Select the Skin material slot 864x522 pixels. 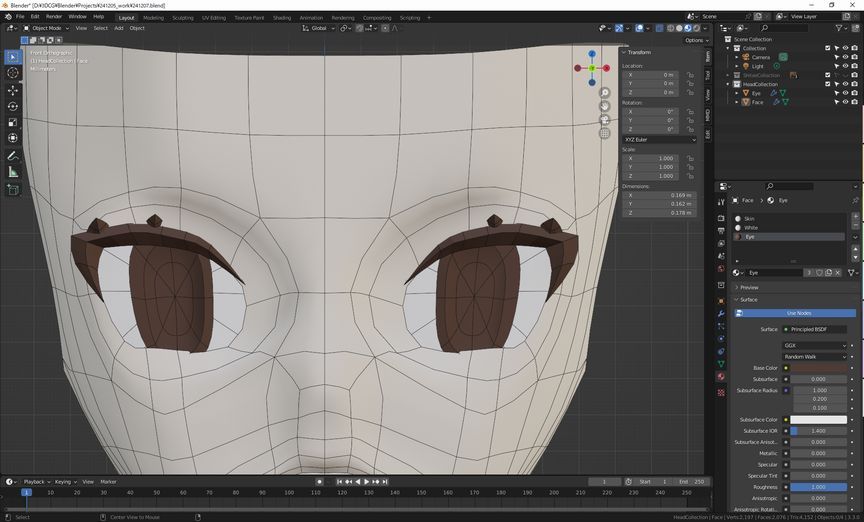pyautogui.click(x=750, y=218)
